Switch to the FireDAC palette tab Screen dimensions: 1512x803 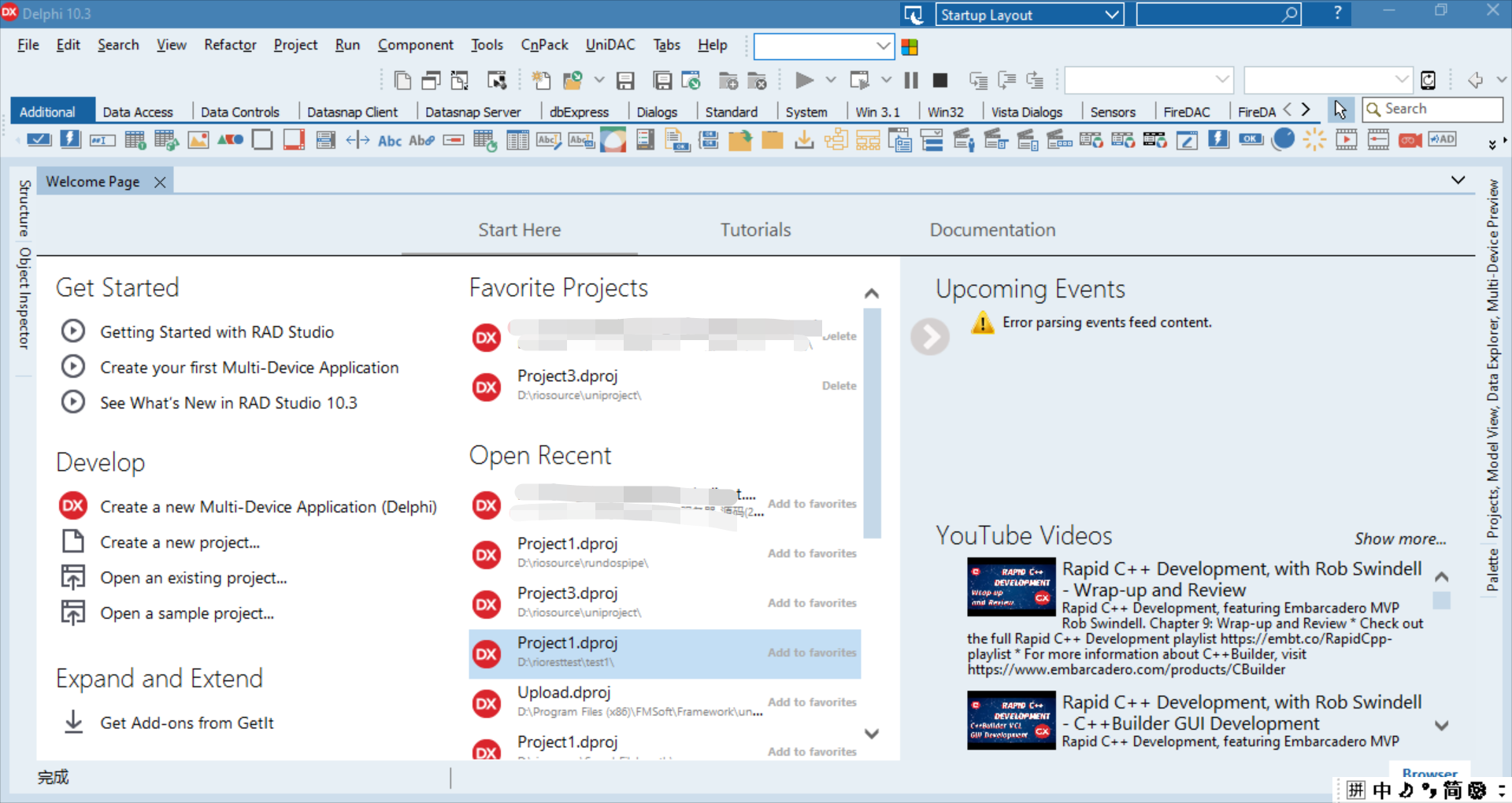tap(1187, 112)
